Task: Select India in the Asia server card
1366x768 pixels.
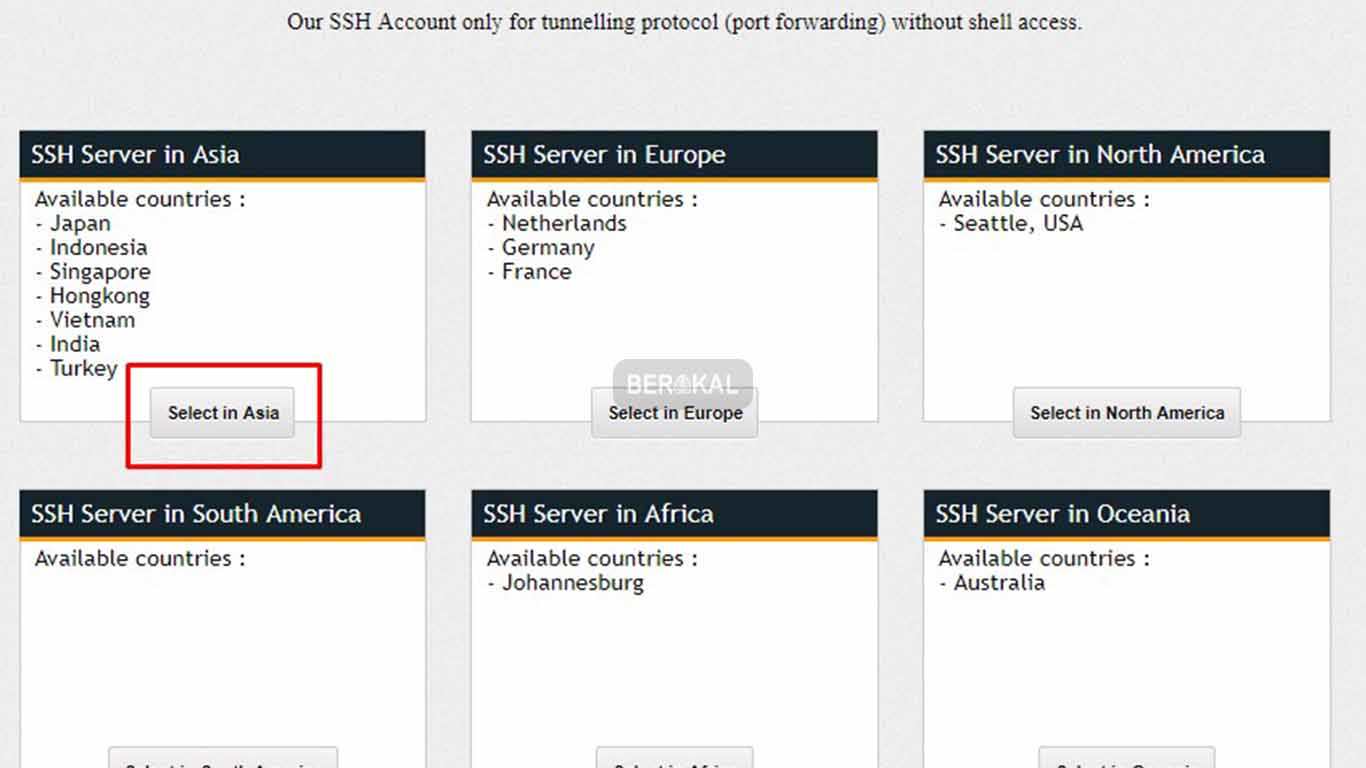Action: pyautogui.click(x=75, y=343)
